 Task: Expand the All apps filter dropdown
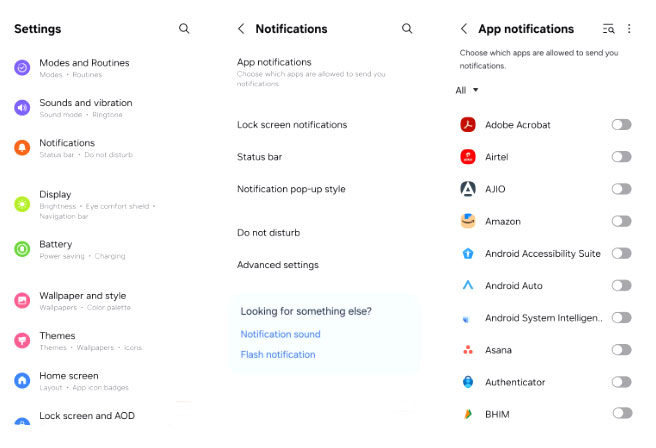(467, 90)
